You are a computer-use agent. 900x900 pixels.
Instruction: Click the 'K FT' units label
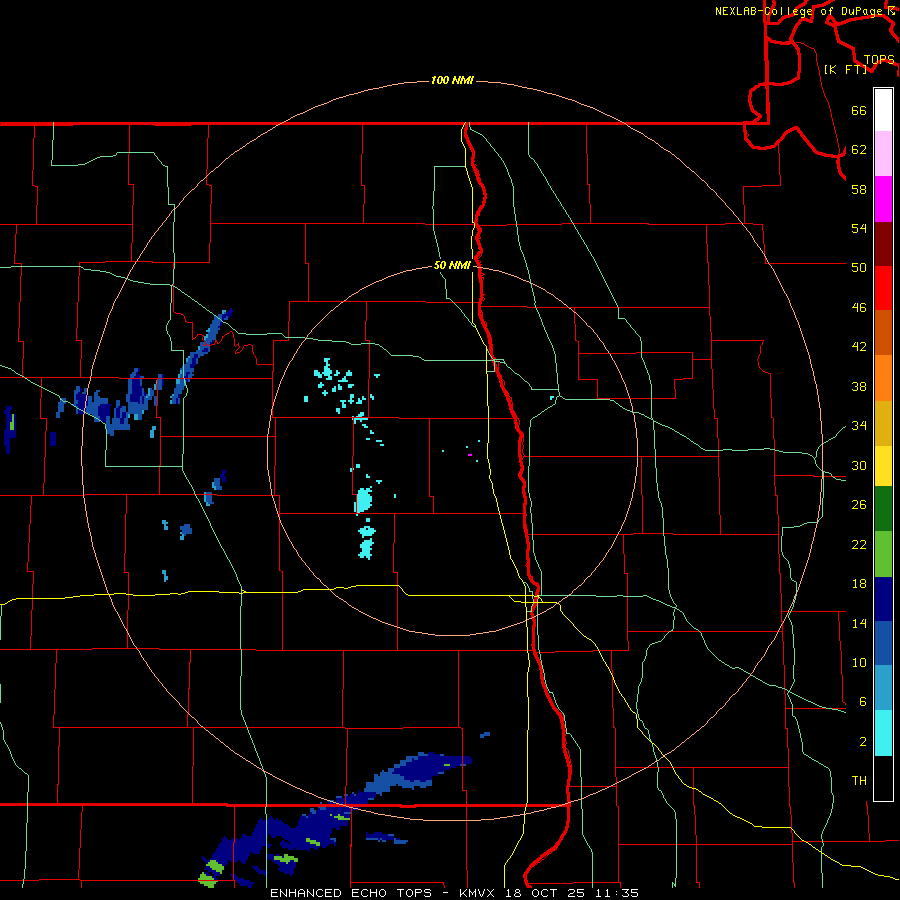(x=845, y=69)
